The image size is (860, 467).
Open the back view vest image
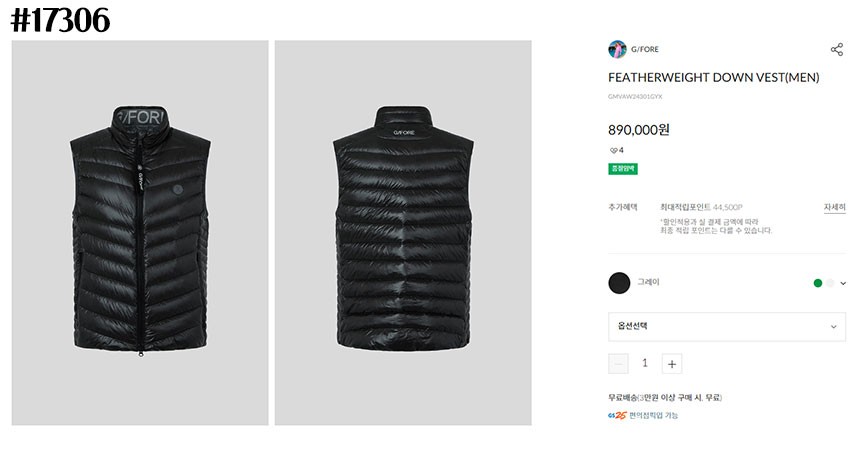point(403,232)
